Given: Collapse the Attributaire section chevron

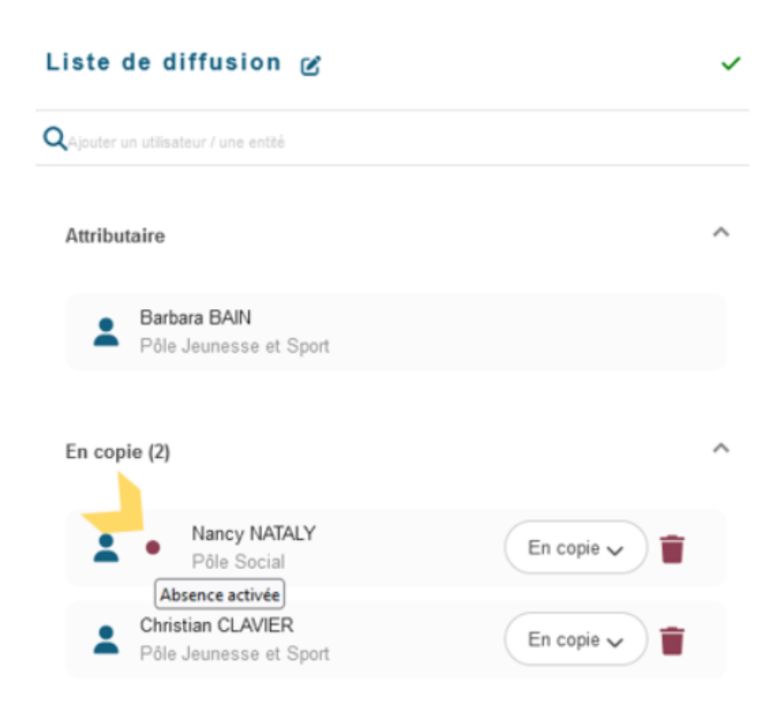Looking at the screenshot, I should click(x=721, y=232).
